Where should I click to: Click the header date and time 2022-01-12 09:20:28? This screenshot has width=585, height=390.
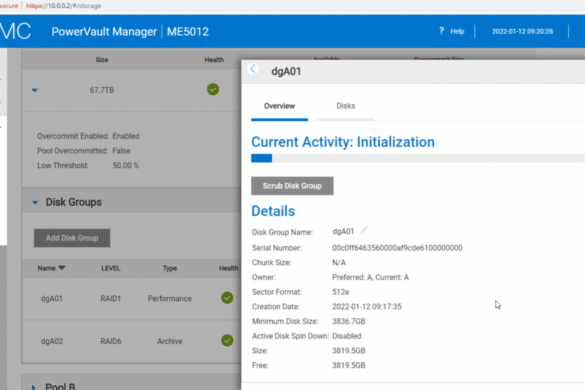click(x=522, y=31)
